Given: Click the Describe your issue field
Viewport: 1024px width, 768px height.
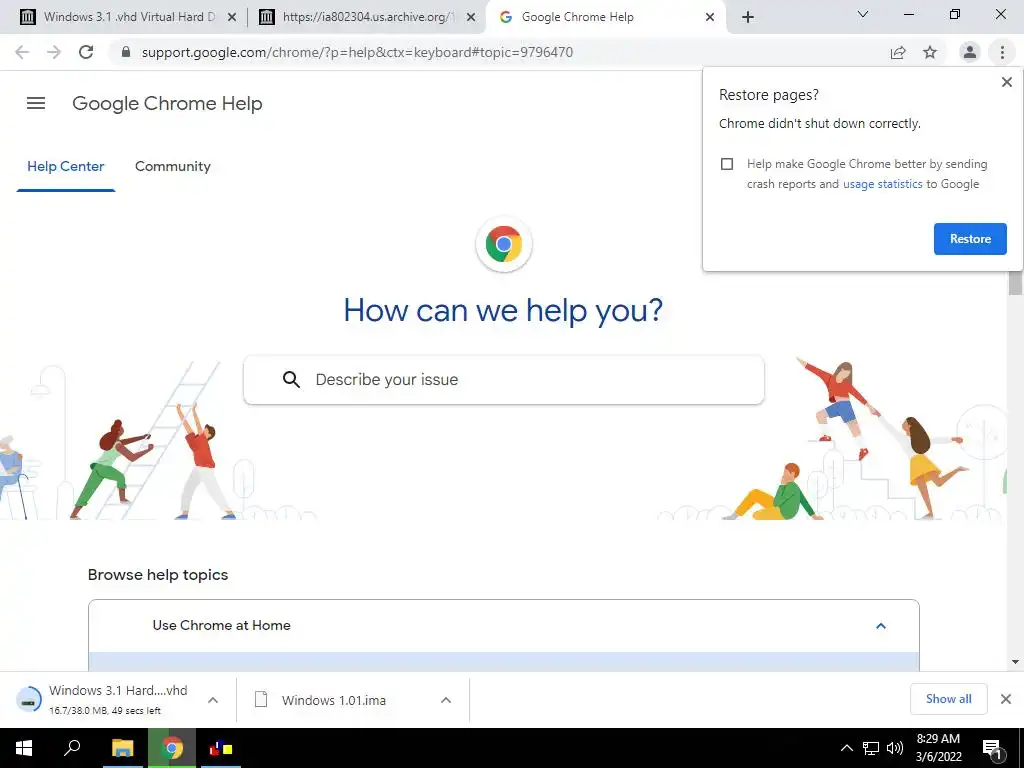Looking at the screenshot, I should click(x=504, y=380).
